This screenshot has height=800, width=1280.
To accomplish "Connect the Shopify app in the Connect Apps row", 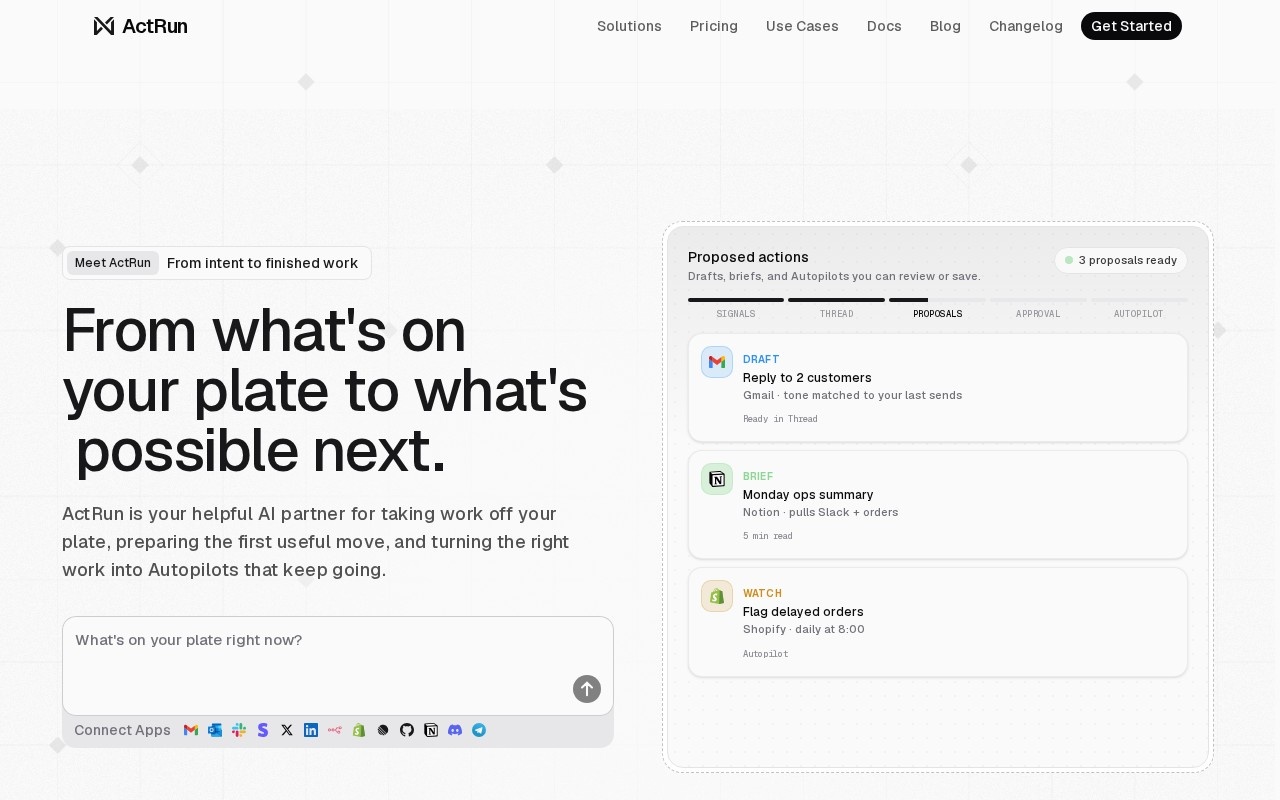I will (359, 730).
